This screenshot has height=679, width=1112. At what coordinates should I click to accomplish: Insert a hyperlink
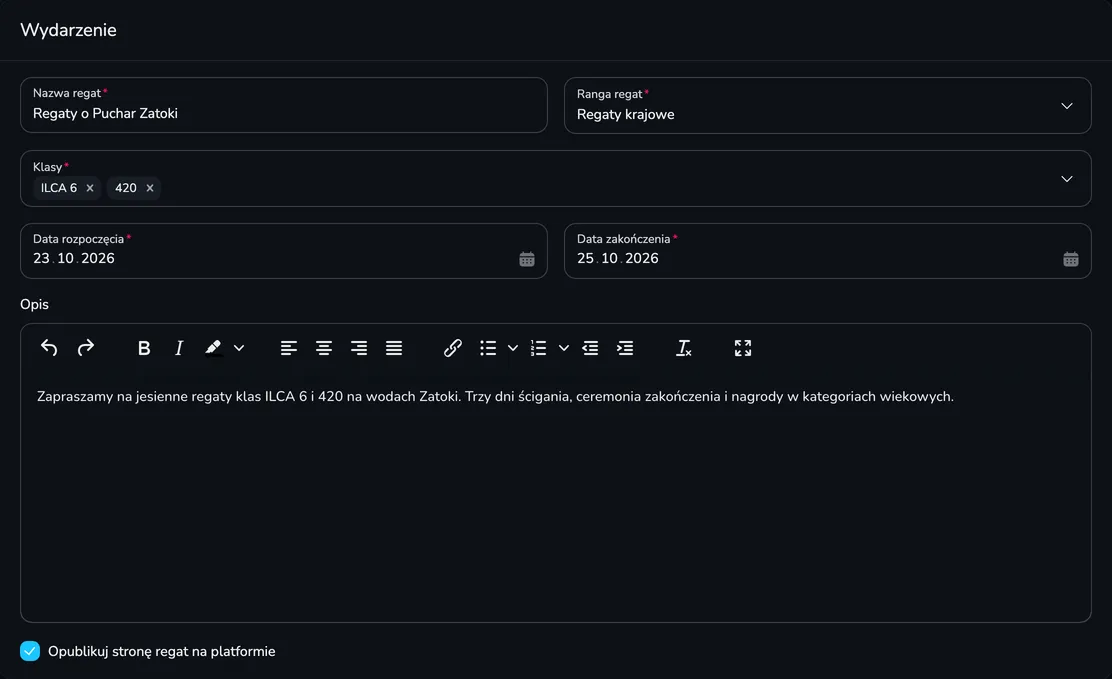coord(452,348)
